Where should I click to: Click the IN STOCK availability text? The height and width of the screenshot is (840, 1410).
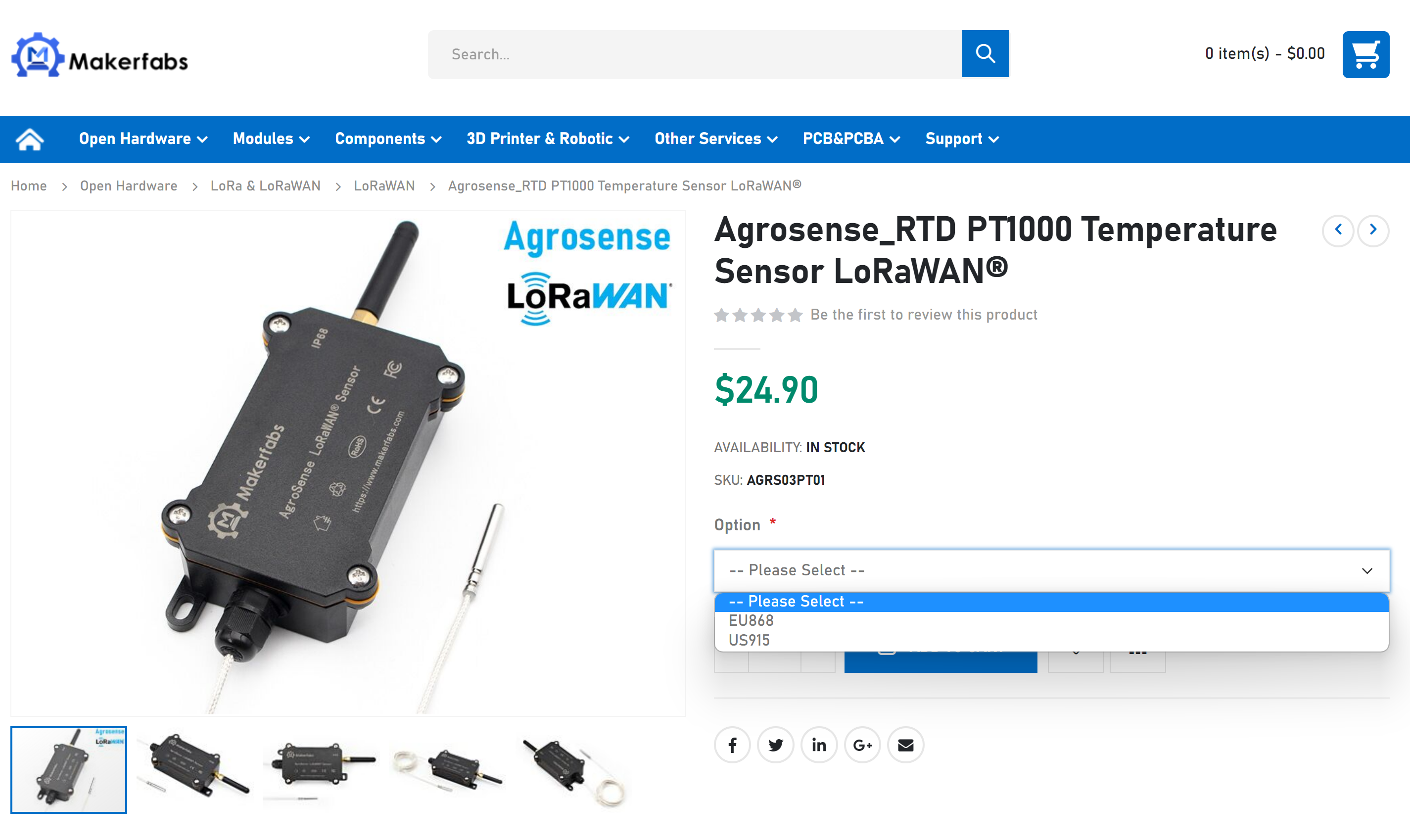coord(836,448)
